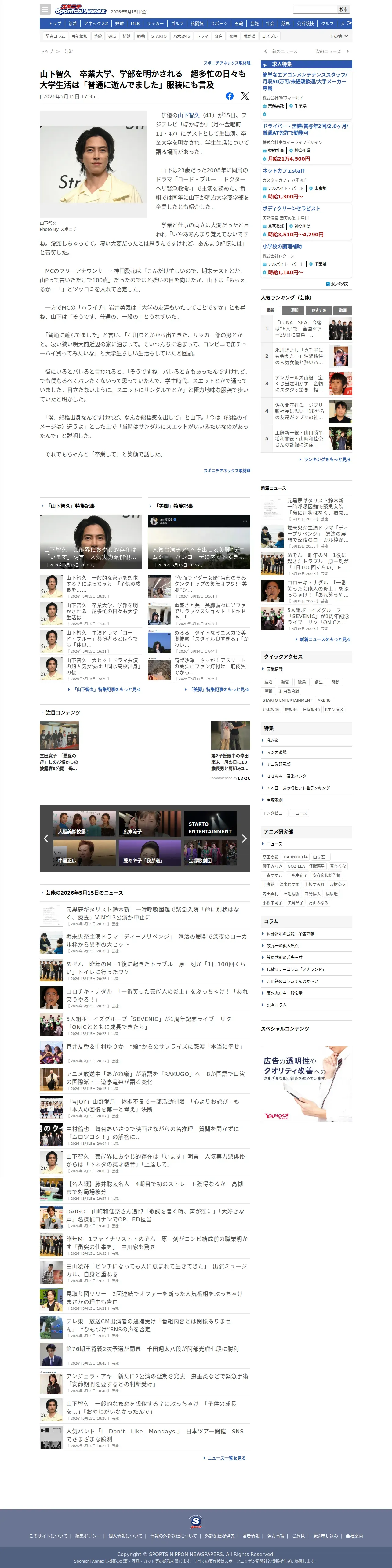Open the hamburger menu icon

click(45, 9)
